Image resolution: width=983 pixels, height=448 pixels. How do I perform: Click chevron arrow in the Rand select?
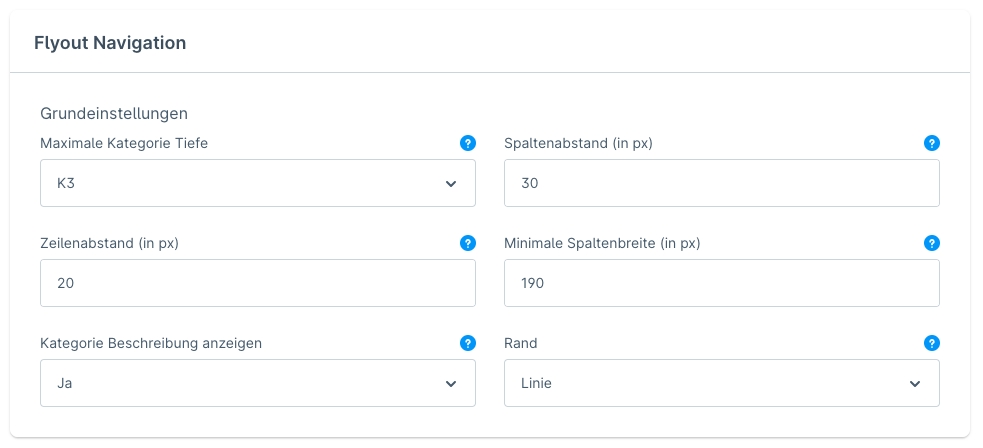(x=914, y=384)
